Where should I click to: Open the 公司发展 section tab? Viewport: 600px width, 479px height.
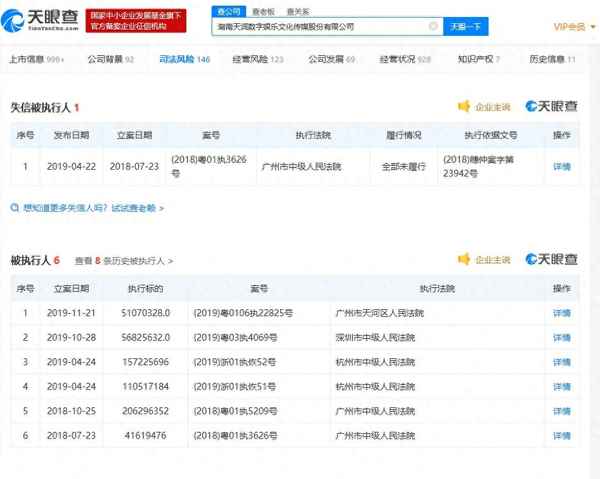coord(332,59)
